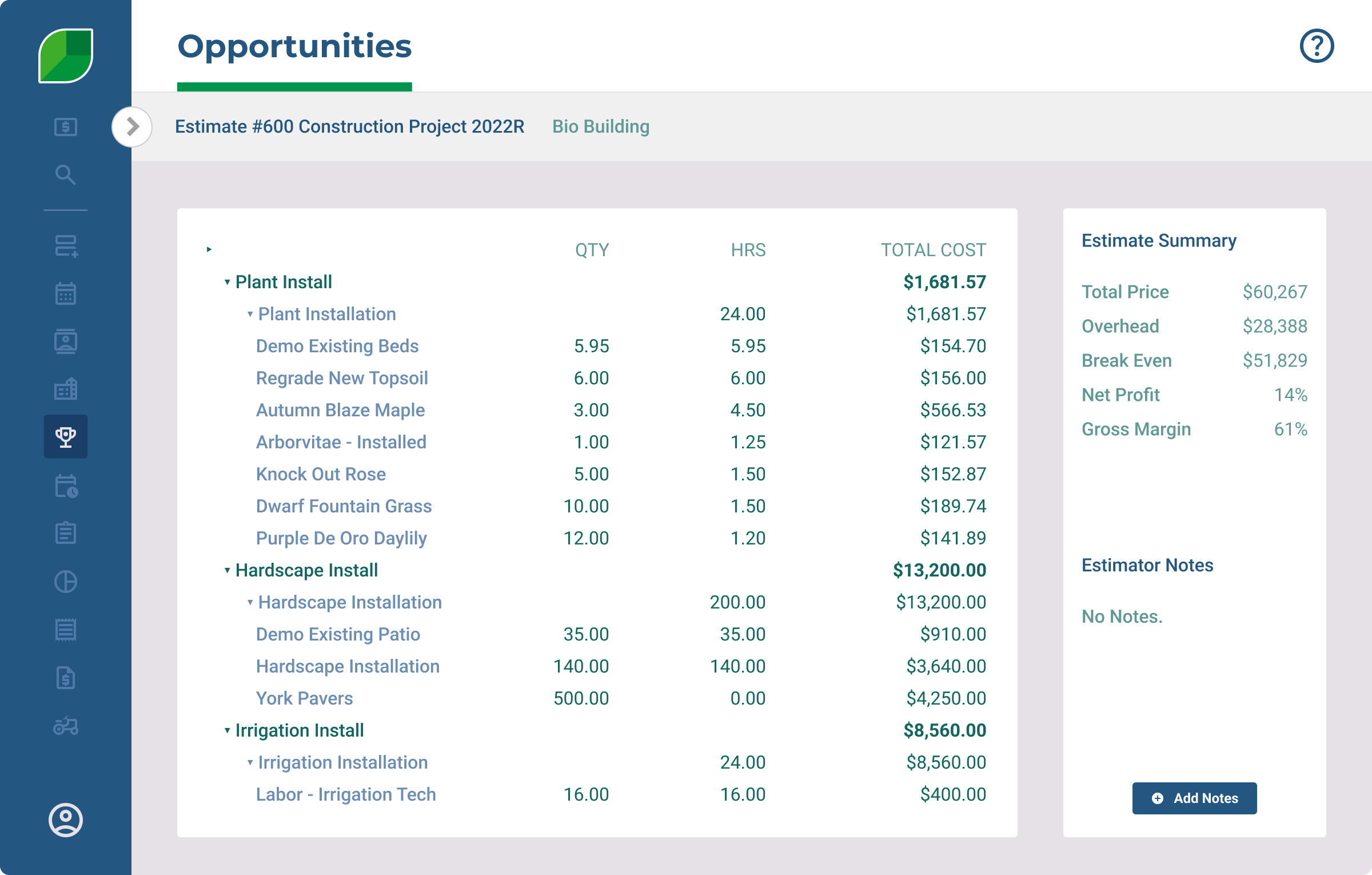Collapse the Hardscape Installation subgroup
The height and width of the screenshot is (875, 1372).
pyautogui.click(x=250, y=602)
